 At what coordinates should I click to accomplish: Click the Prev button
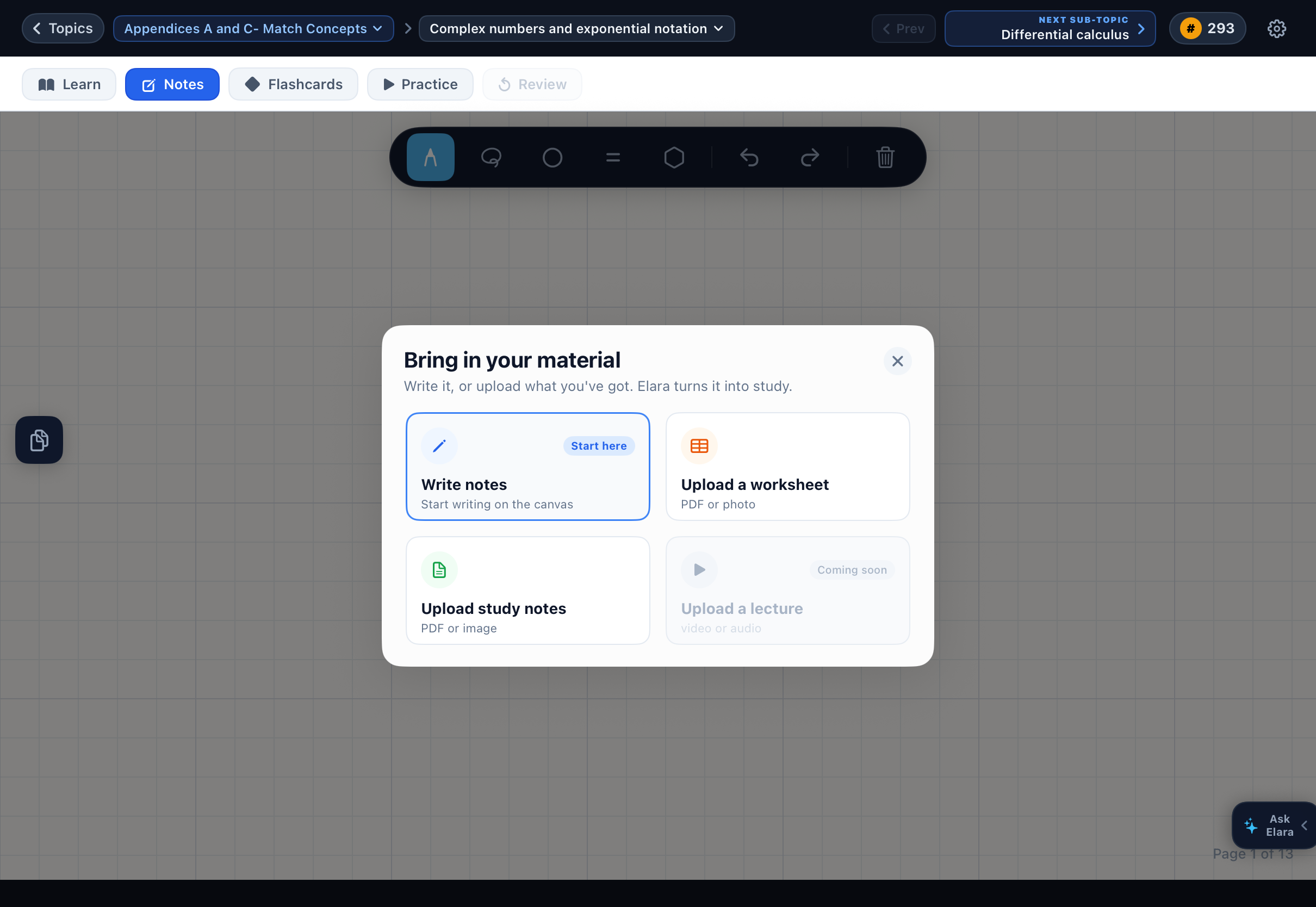point(903,28)
